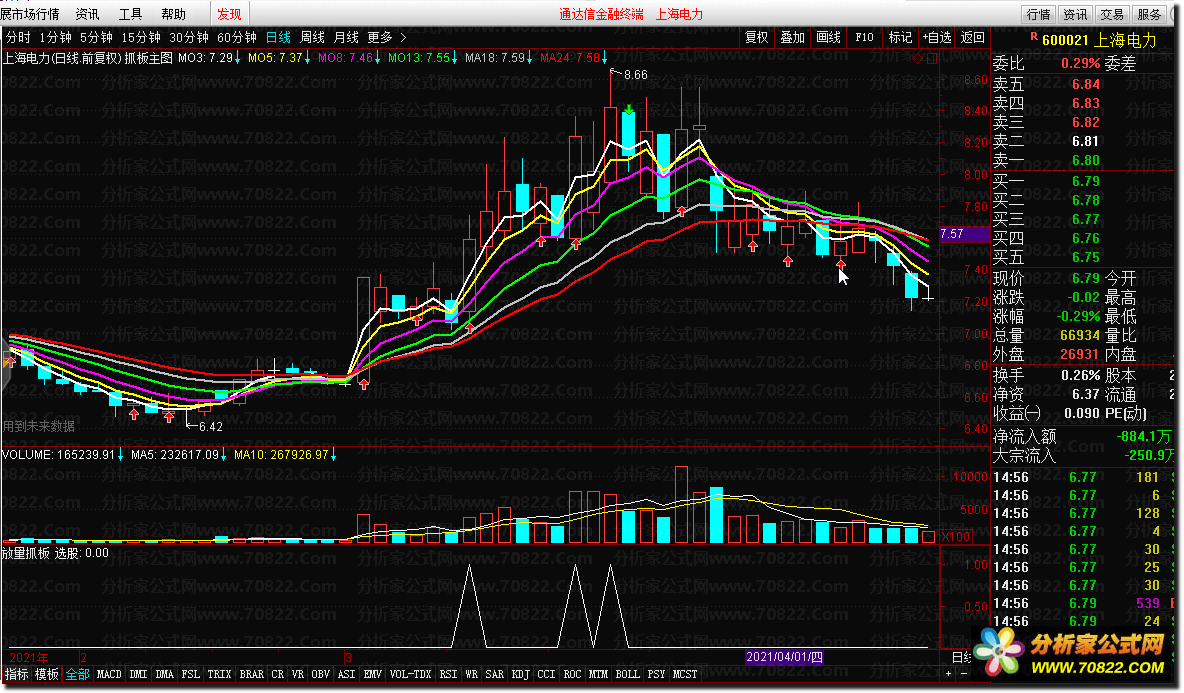Click the small diamond icon above the chart
Image resolution: width=1184 pixels, height=693 pixels.
(x=918, y=58)
